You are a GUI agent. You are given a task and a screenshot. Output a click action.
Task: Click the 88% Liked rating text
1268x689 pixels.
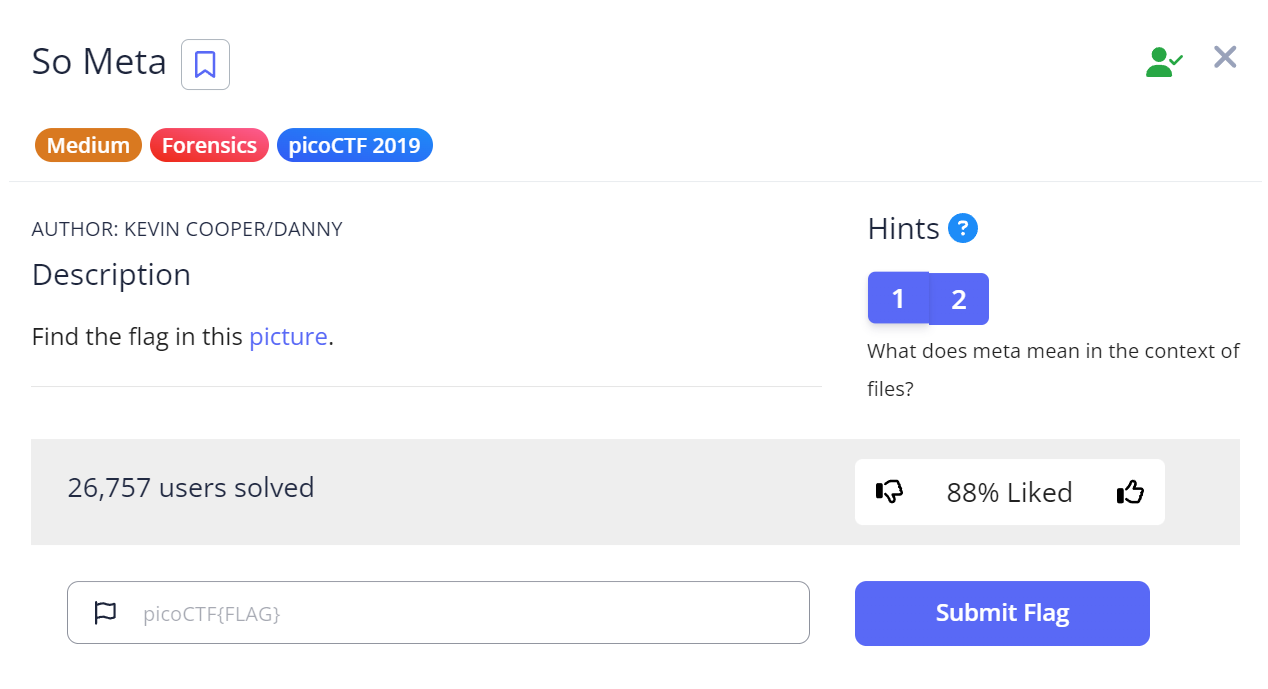1009,492
